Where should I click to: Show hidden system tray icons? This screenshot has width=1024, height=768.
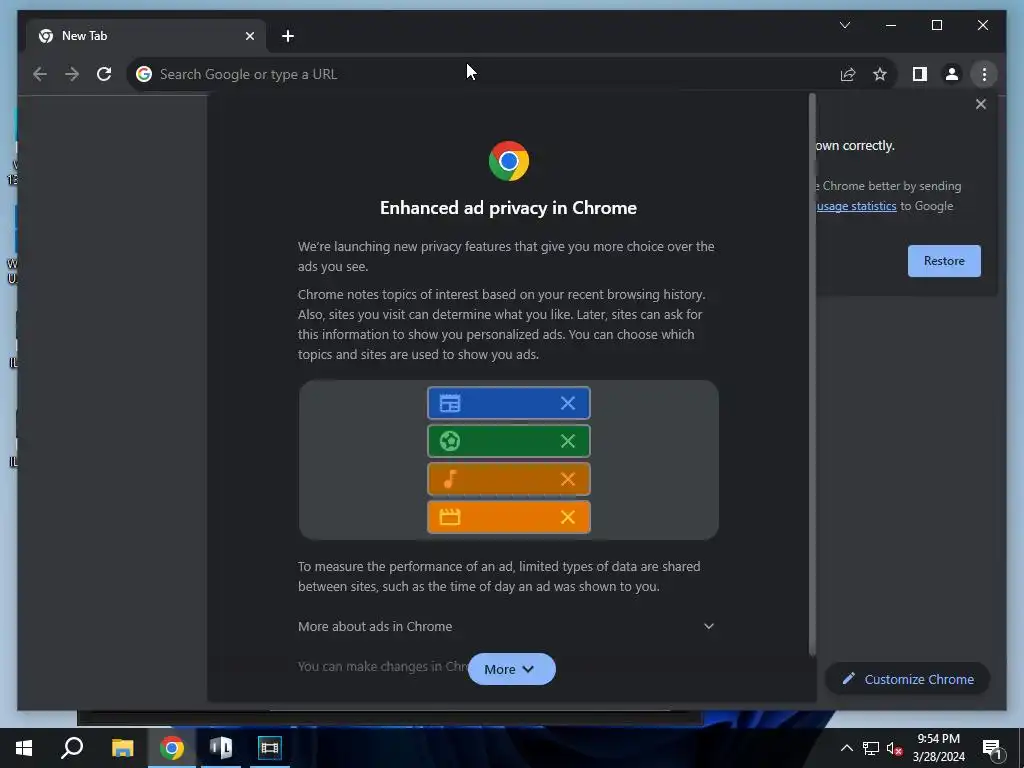(x=846, y=748)
